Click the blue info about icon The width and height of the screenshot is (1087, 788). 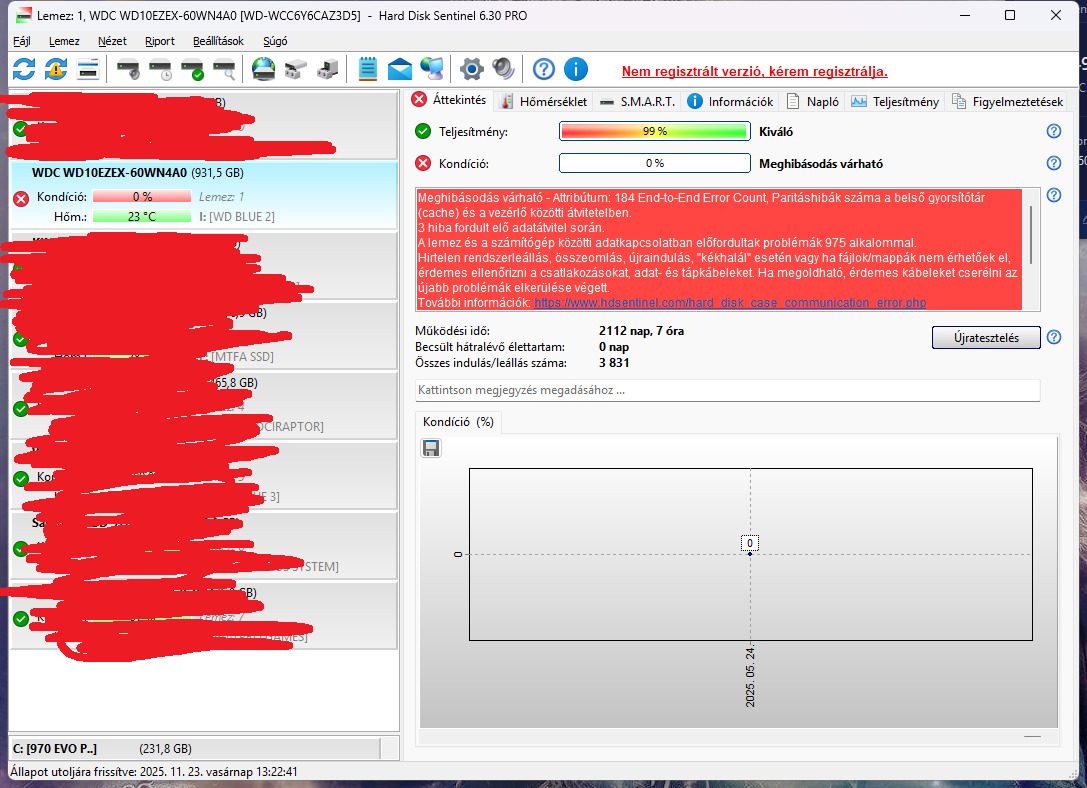pyautogui.click(x=576, y=69)
